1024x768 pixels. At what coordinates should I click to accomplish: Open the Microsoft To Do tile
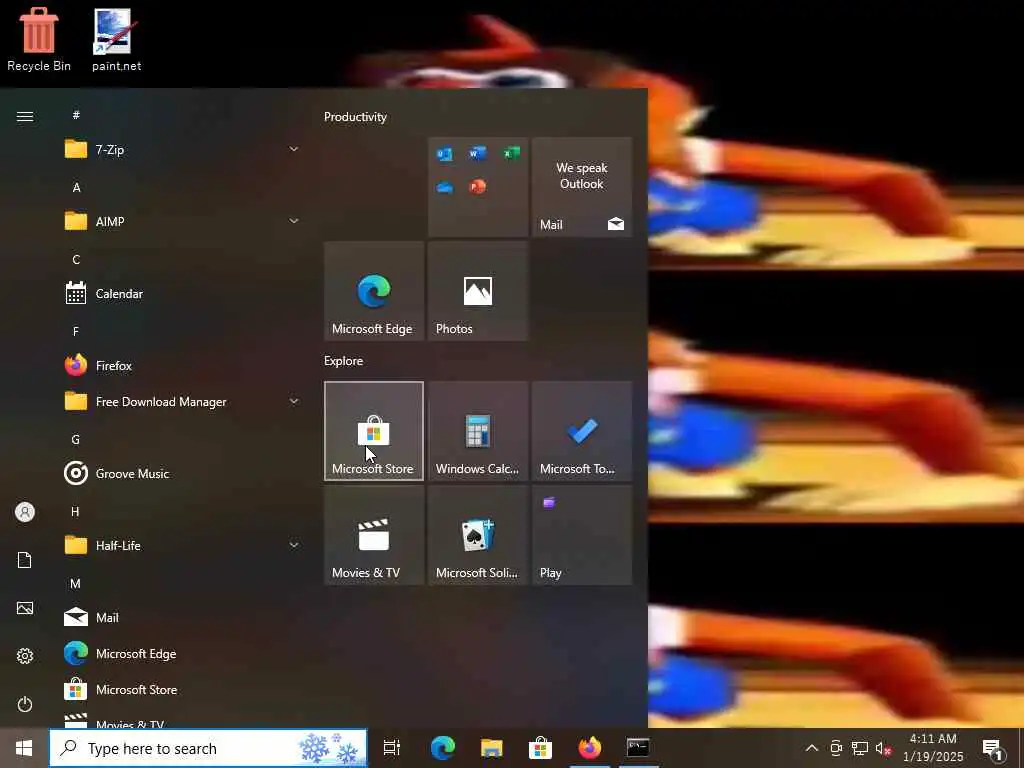tap(582, 431)
